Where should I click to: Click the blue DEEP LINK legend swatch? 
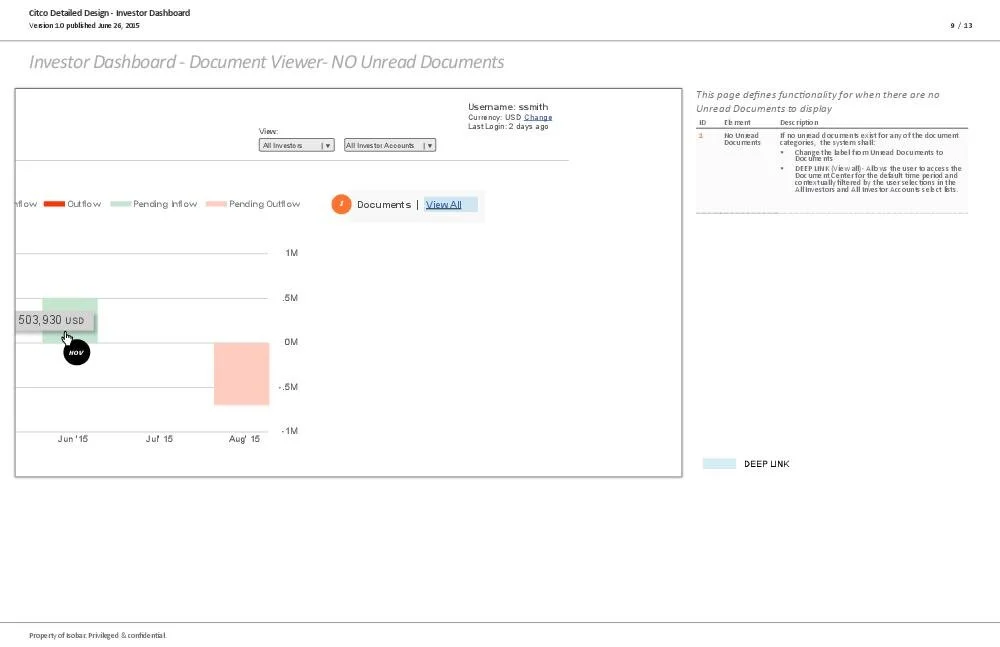click(x=719, y=464)
